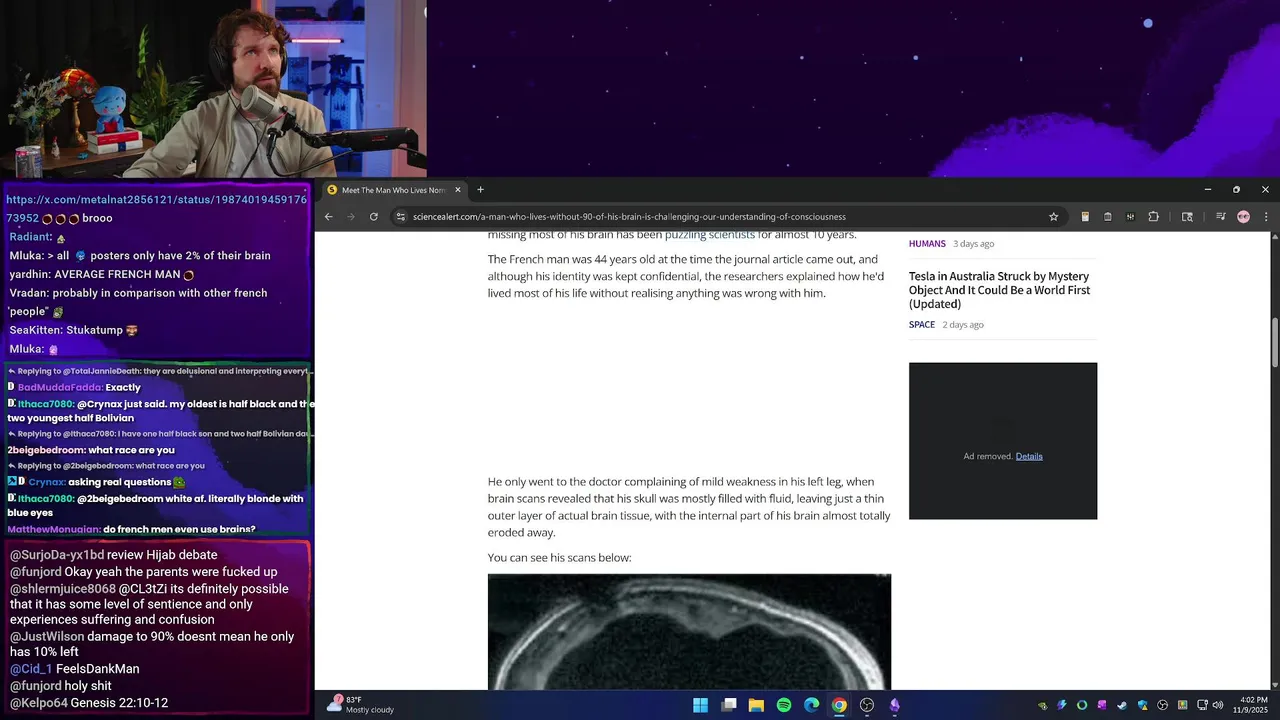Open the Chrome profile avatar
The image size is (1280, 720).
point(1243,217)
